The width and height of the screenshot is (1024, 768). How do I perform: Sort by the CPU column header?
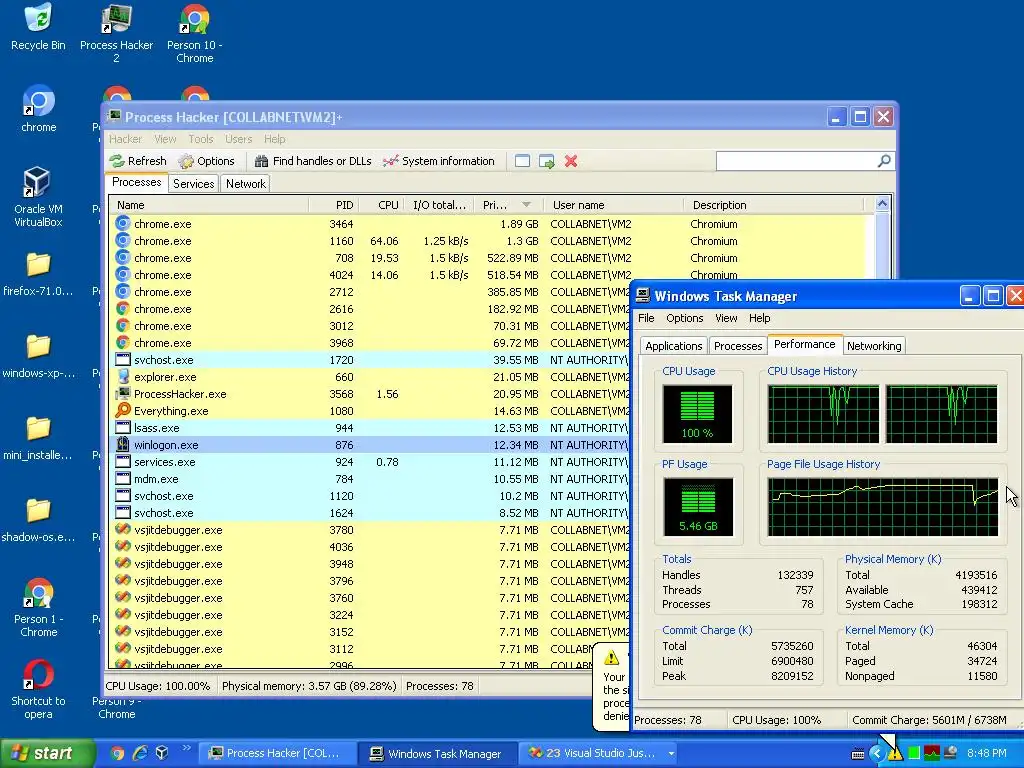(x=381, y=205)
